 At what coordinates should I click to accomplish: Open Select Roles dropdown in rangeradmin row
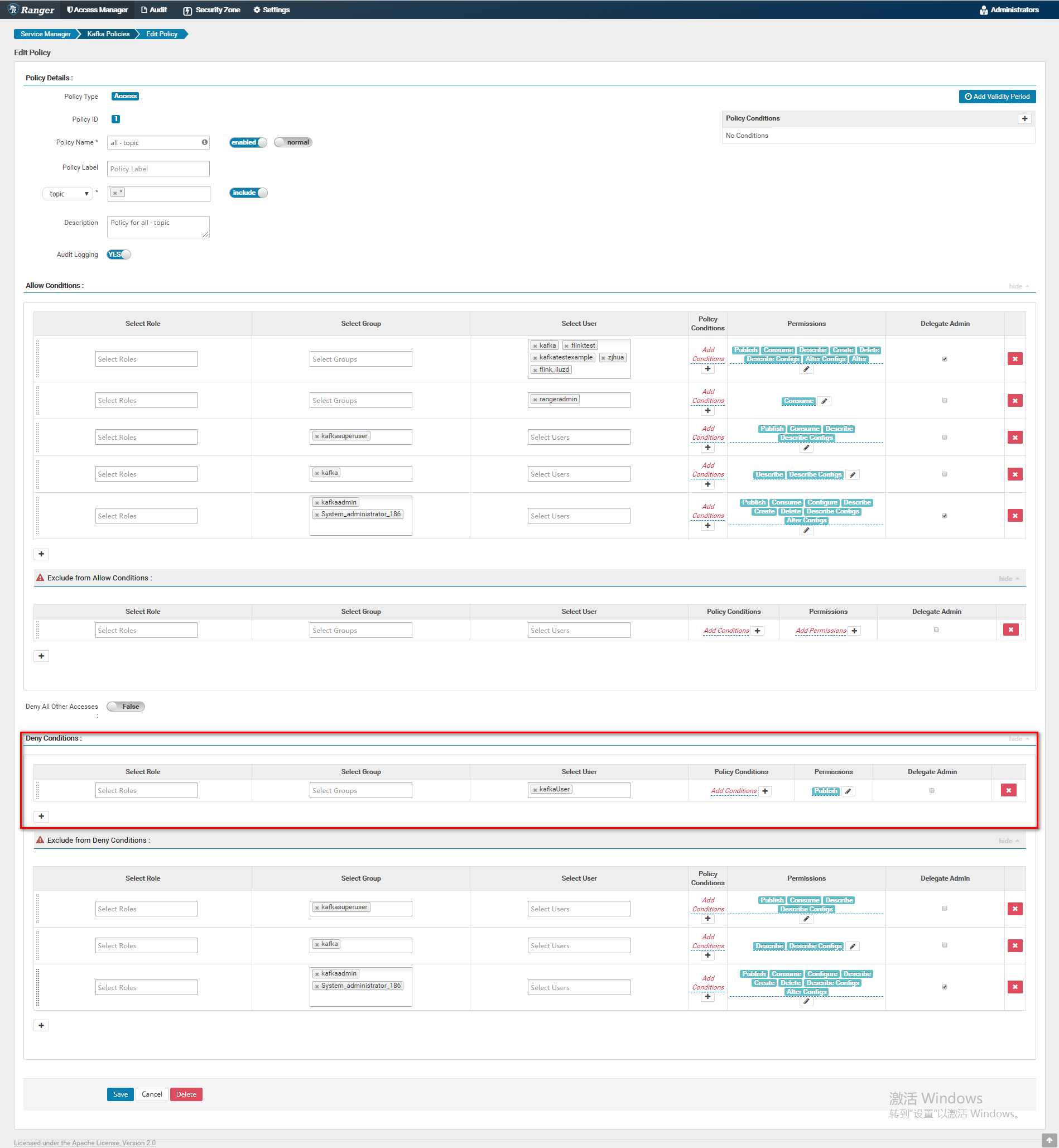pos(146,400)
